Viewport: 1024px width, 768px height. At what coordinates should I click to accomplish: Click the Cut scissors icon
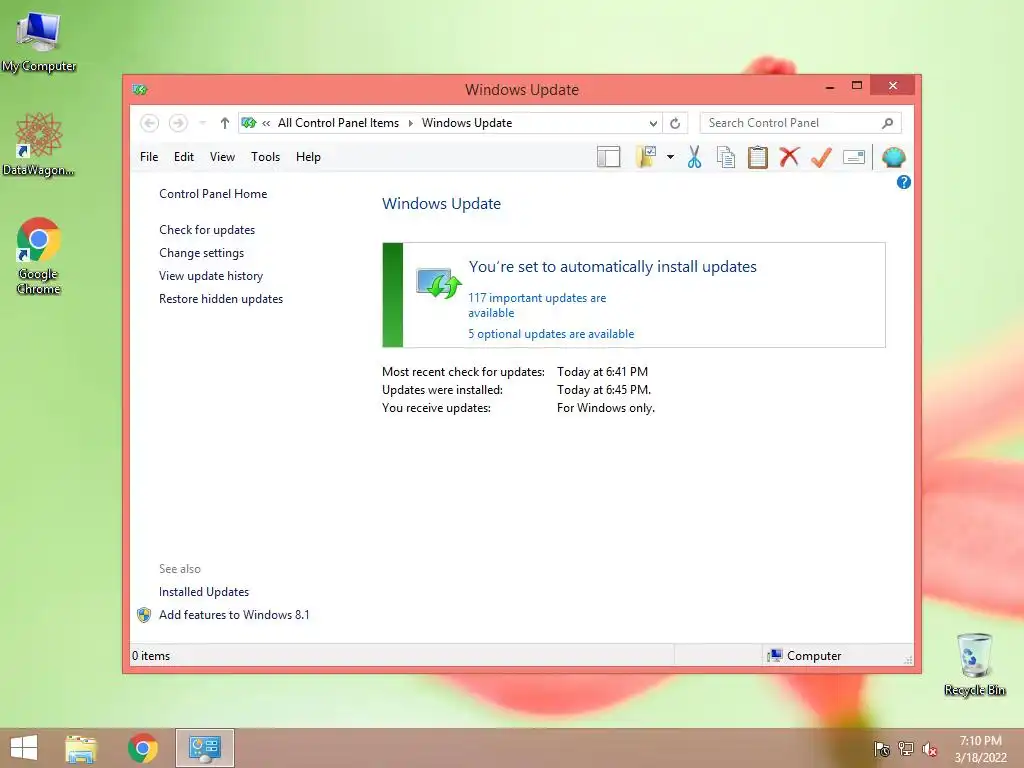[x=694, y=157]
